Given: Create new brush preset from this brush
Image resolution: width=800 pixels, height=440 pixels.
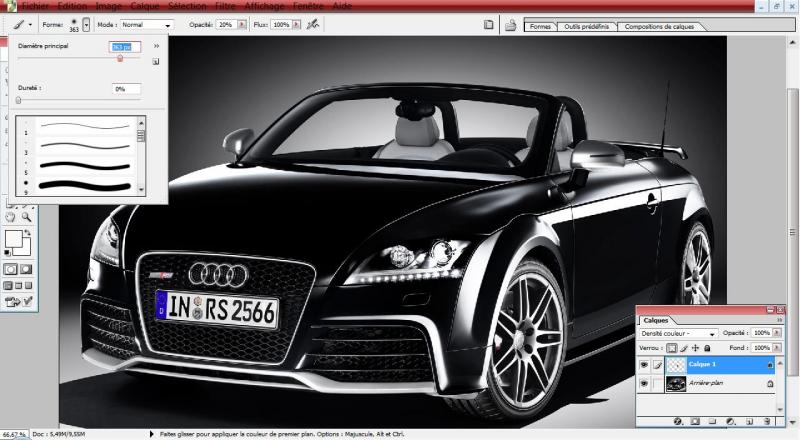Looking at the screenshot, I should point(156,61).
